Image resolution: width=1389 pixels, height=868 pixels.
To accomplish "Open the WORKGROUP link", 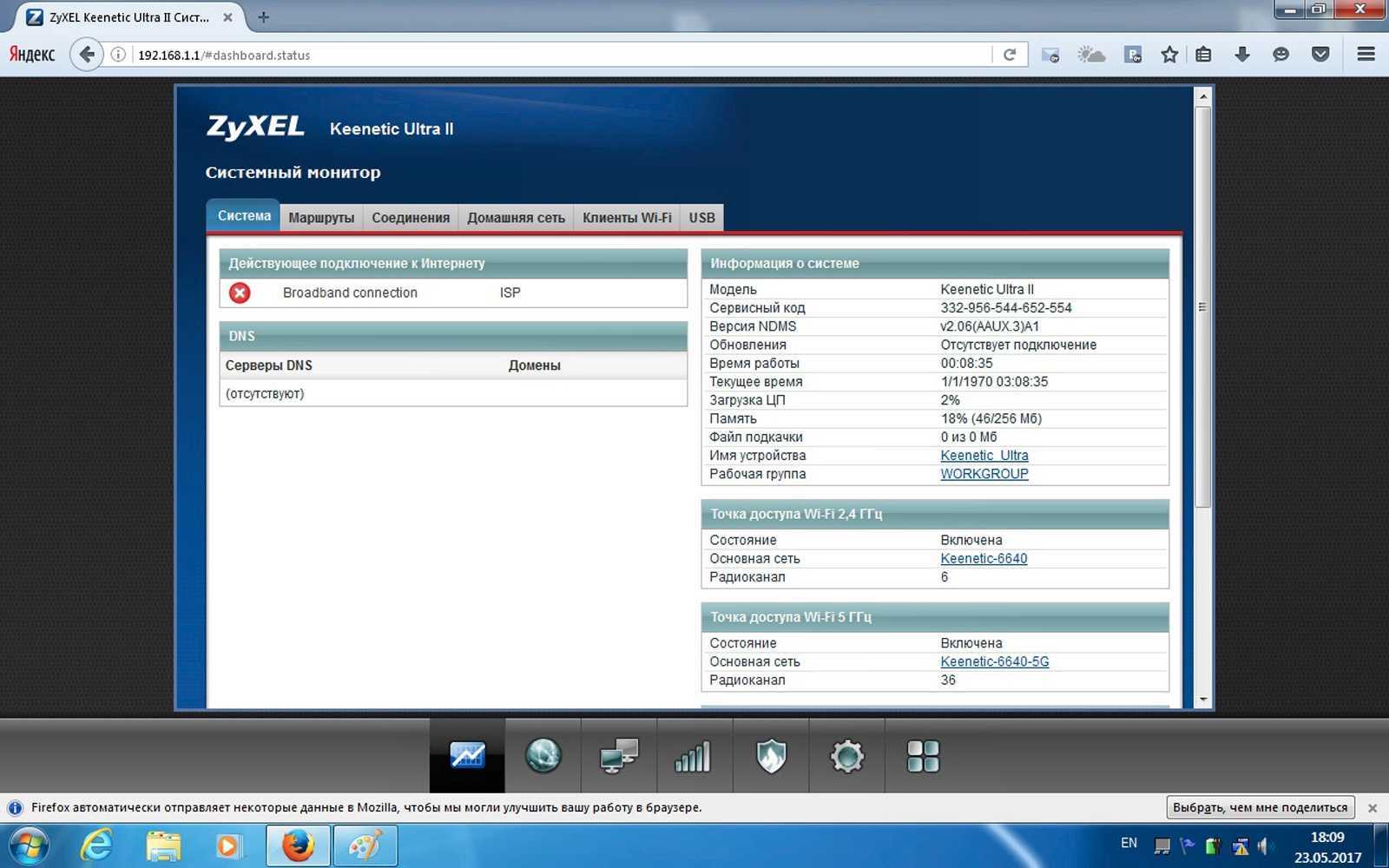I will click(x=984, y=474).
